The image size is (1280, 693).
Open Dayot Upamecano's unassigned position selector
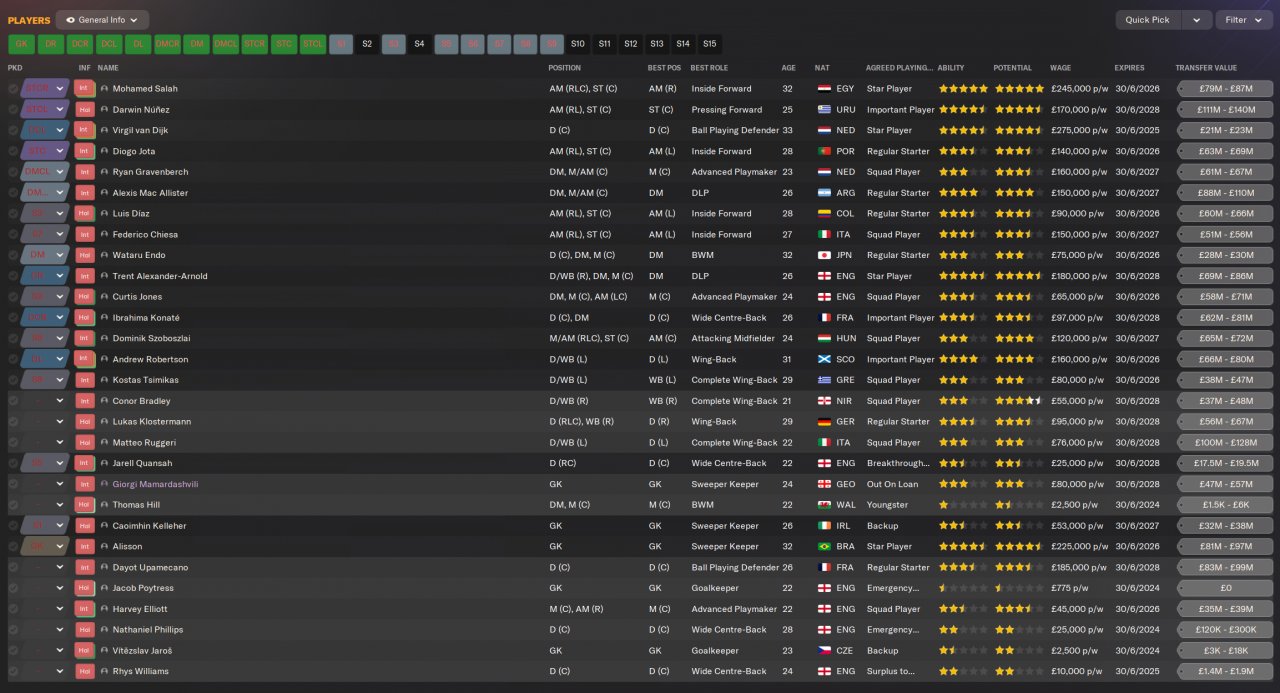45,567
